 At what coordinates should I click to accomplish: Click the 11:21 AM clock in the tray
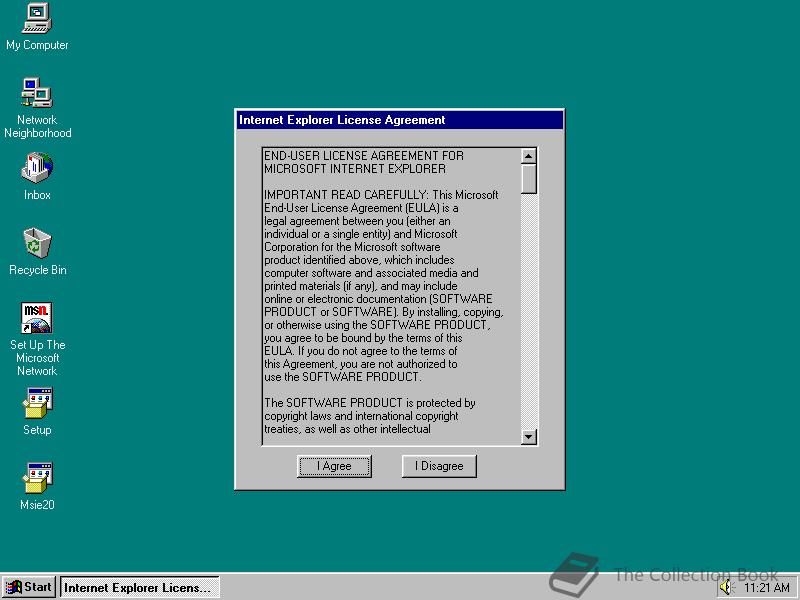pyautogui.click(x=766, y=588)
